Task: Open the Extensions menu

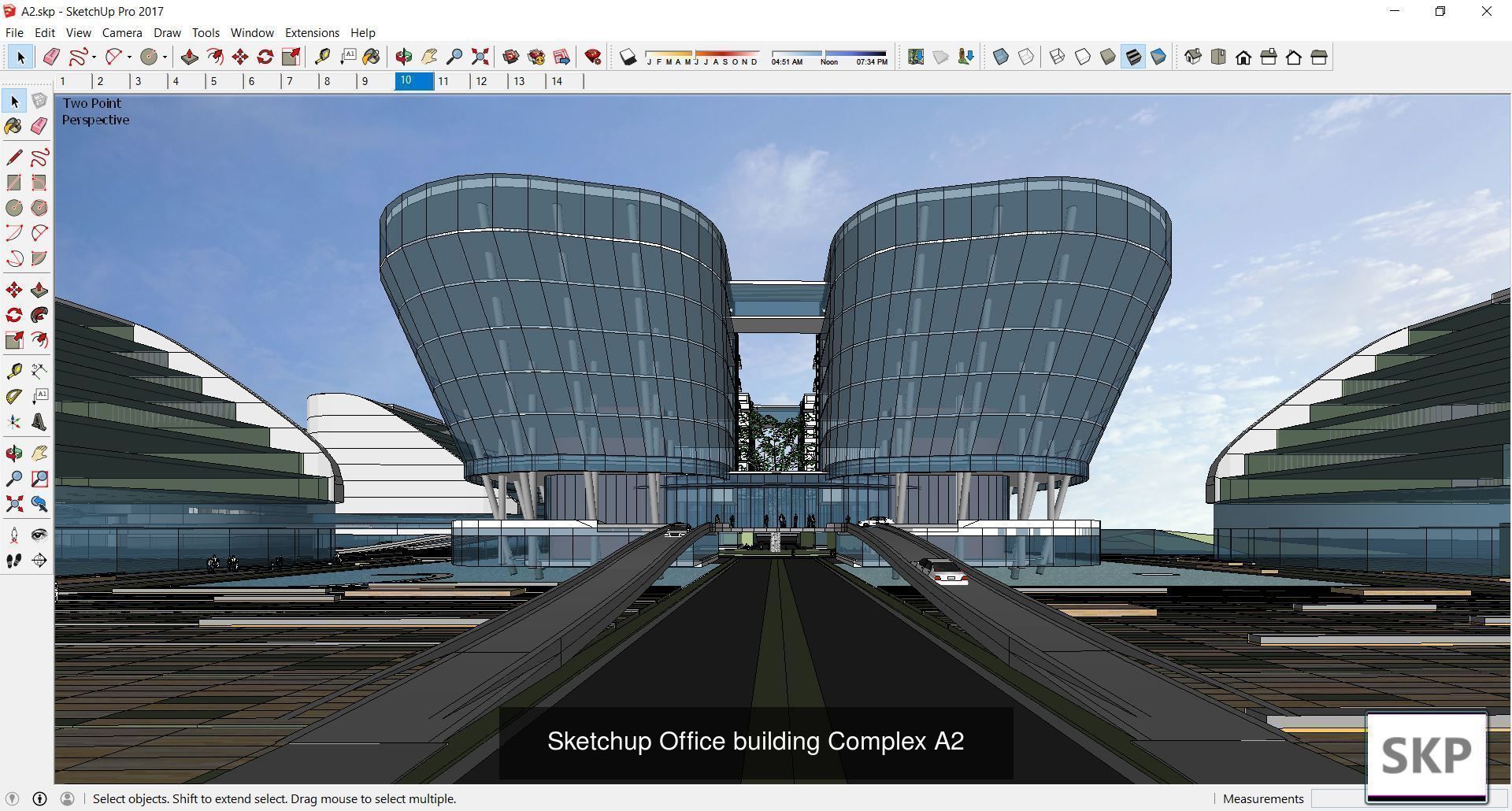Action: [x=312, y=32]
